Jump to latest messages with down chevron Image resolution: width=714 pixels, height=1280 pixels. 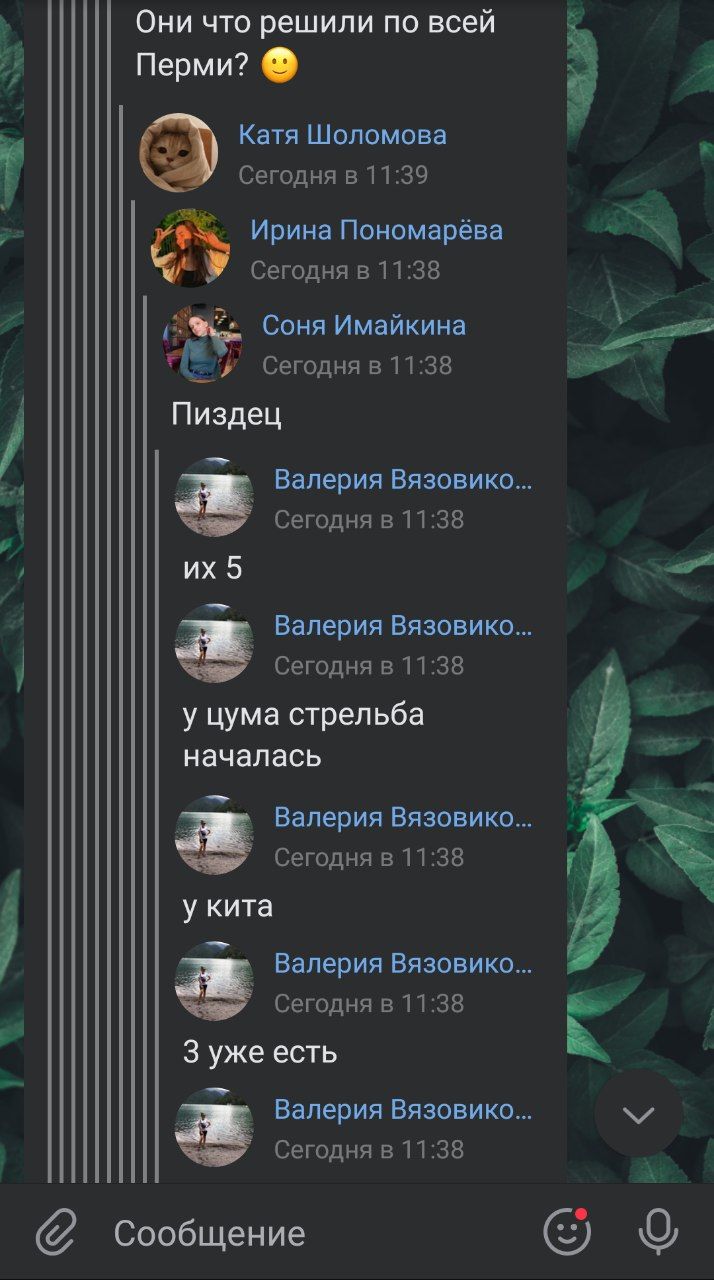pyautogui.click(x=638, y=1114)
